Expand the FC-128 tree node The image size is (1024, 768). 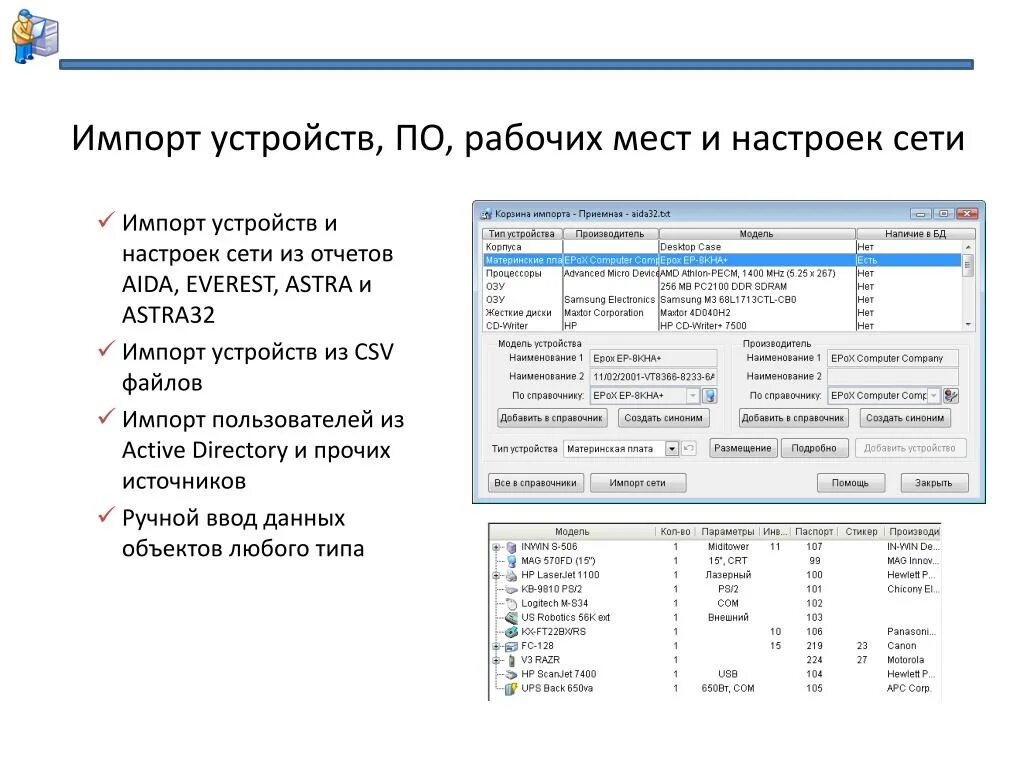(x=496, y=647)
